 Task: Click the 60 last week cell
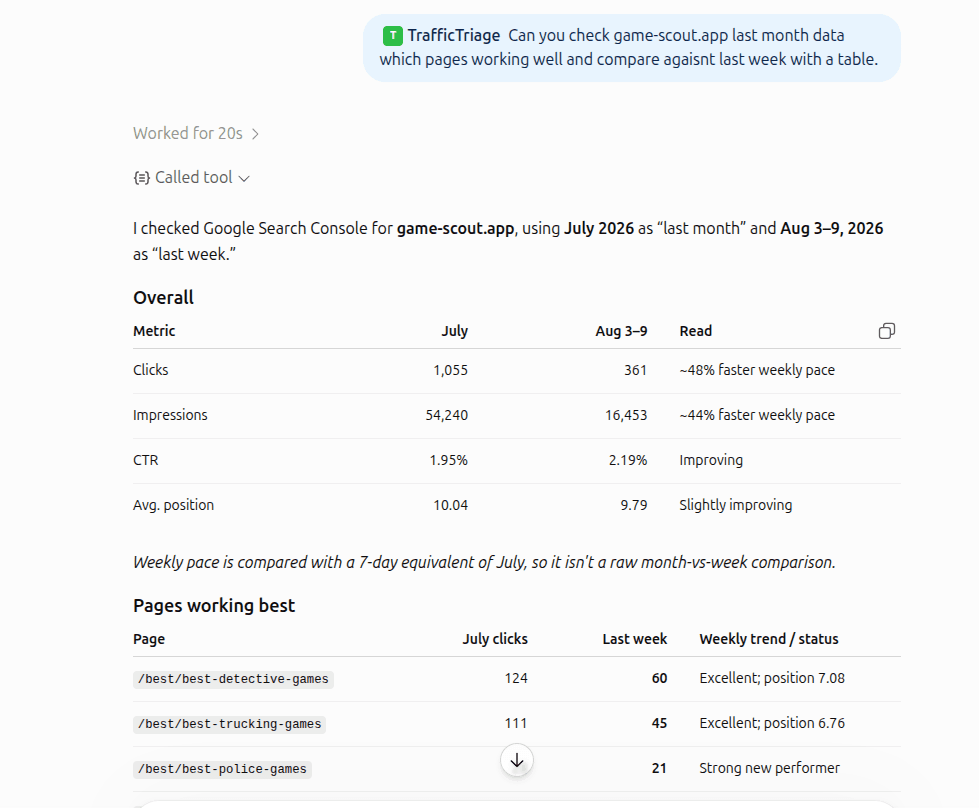click(659, 678)
